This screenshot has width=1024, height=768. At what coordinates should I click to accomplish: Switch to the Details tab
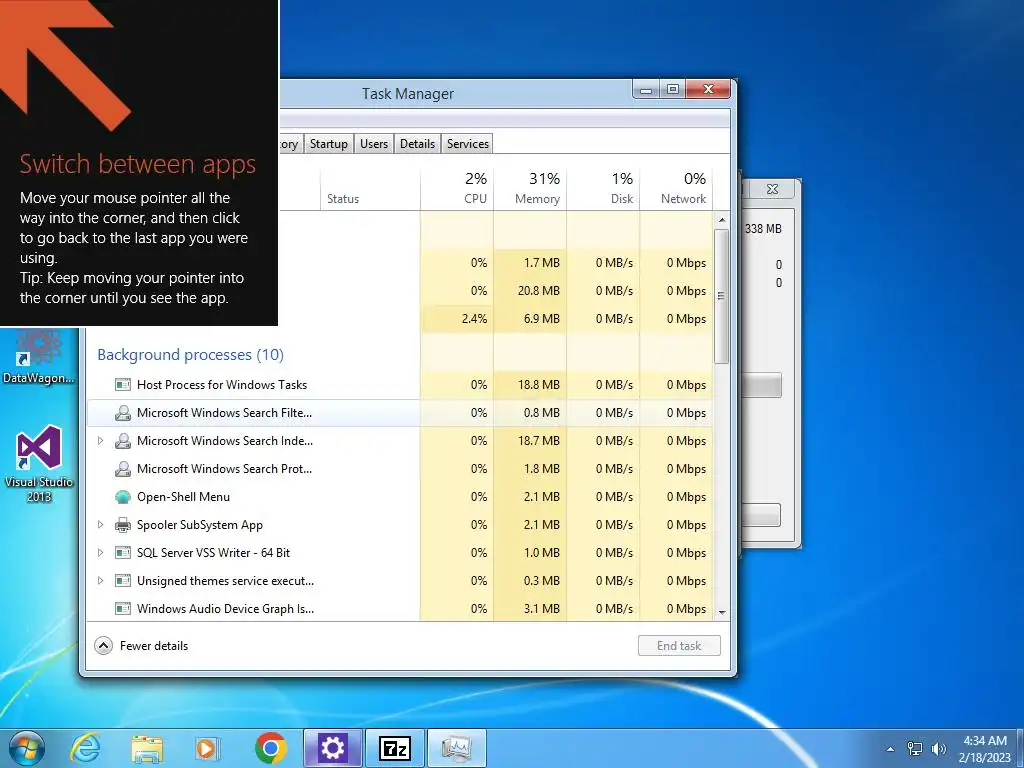(417, 144)
